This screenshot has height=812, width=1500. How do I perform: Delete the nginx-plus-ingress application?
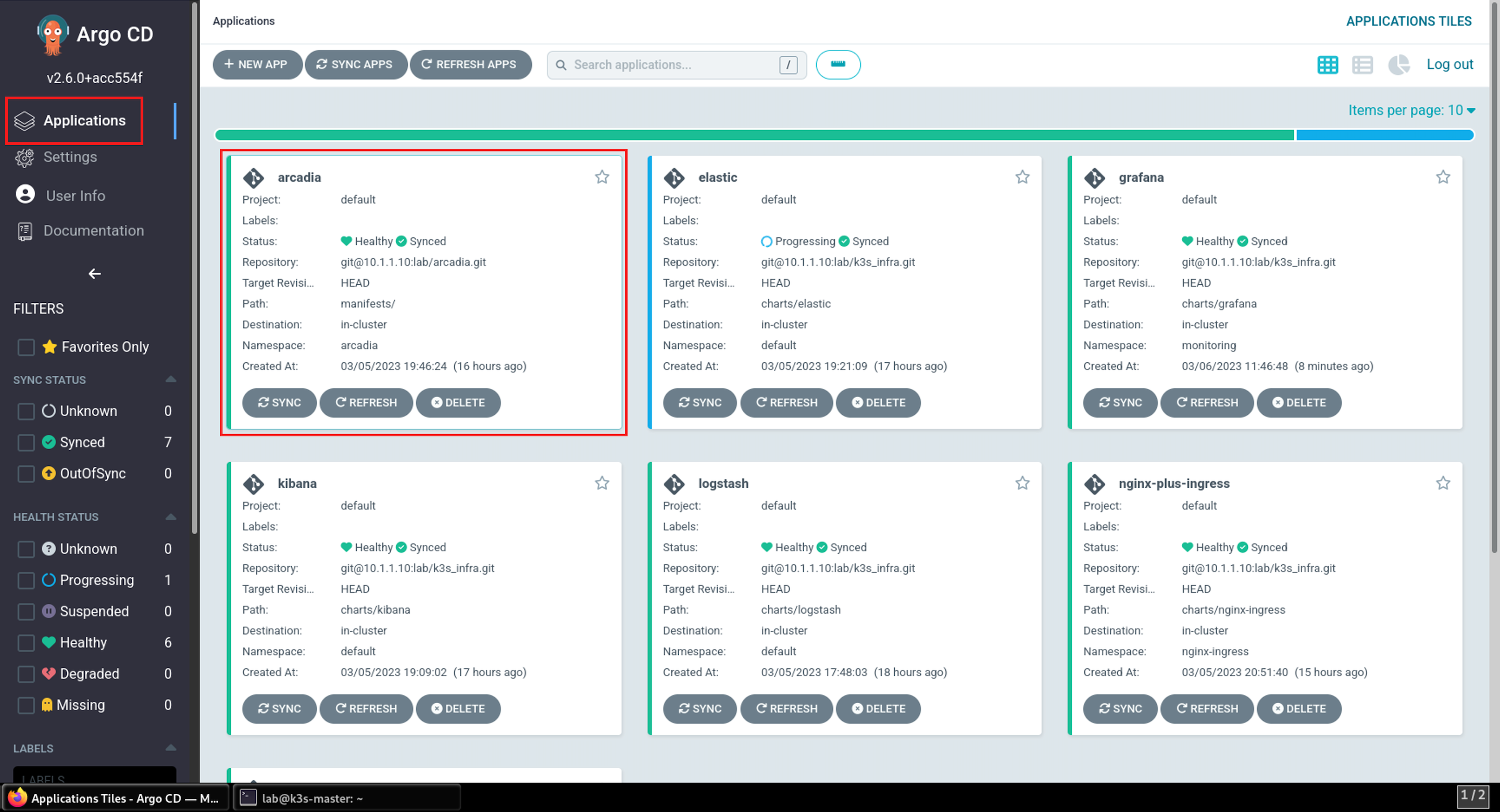point(1298,708)
